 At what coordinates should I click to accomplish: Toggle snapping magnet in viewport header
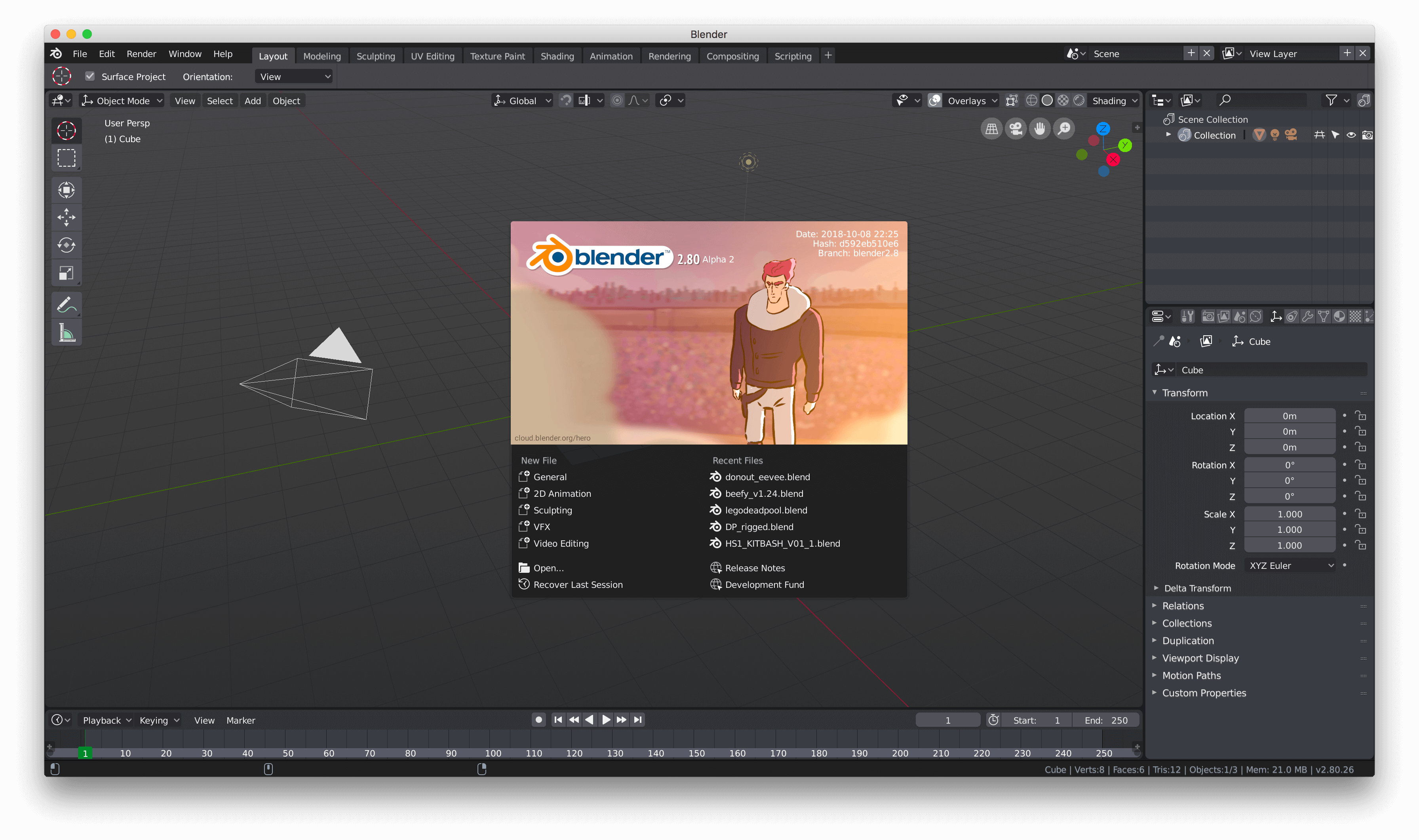tap(566, 101)
